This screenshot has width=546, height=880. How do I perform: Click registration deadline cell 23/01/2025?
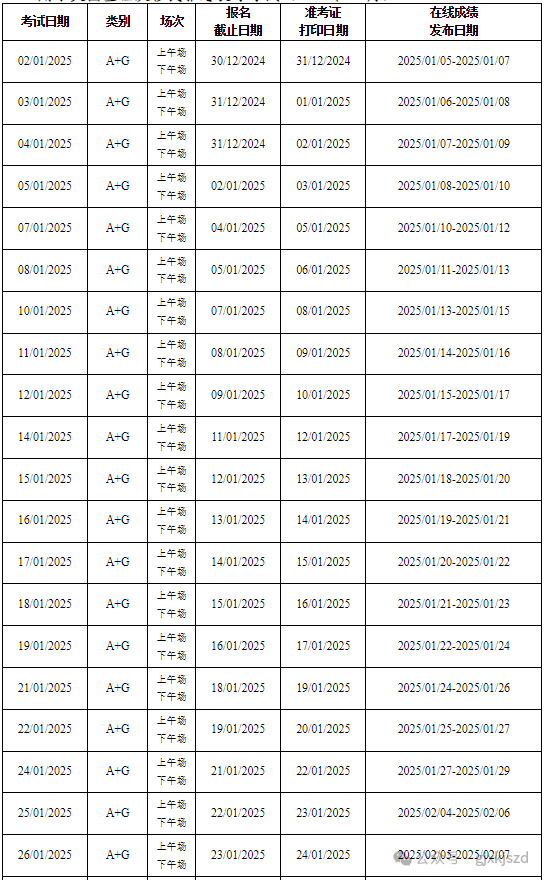tap(238, 855)
